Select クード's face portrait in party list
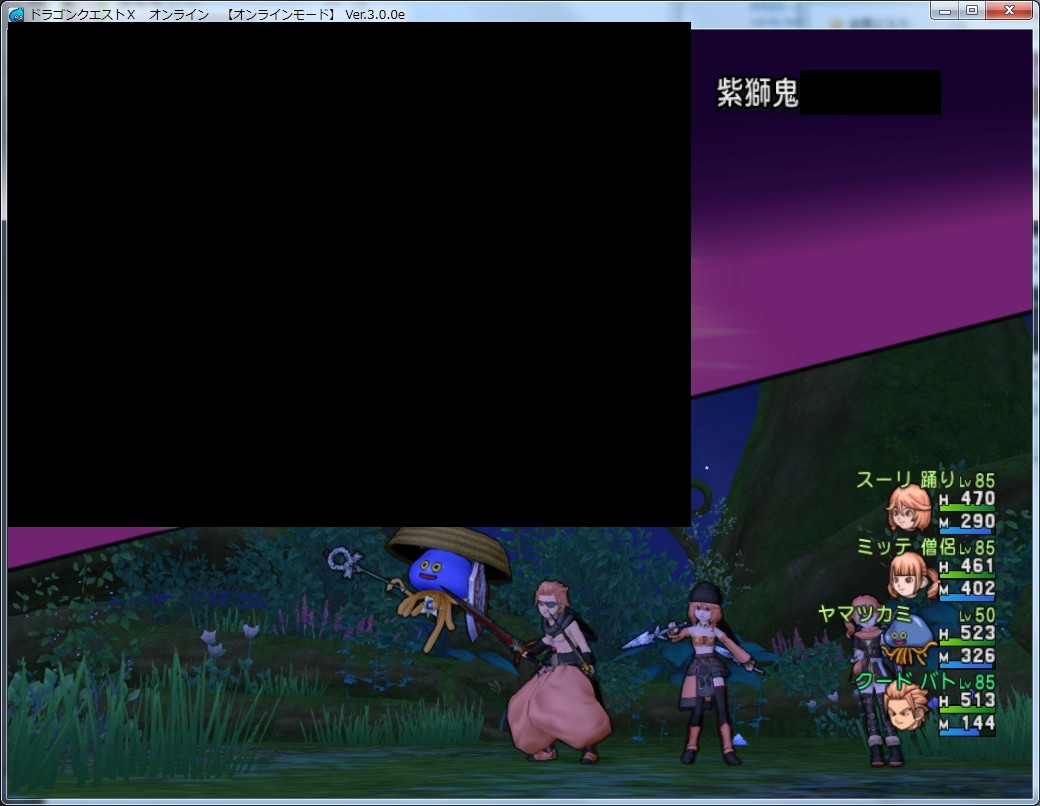The height and width of the screenshot is (806, 1040). (x=906, y=706)
